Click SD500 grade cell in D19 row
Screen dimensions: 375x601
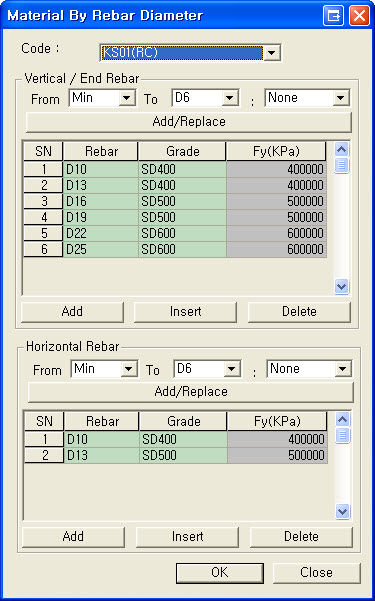(x=182, y=217)
